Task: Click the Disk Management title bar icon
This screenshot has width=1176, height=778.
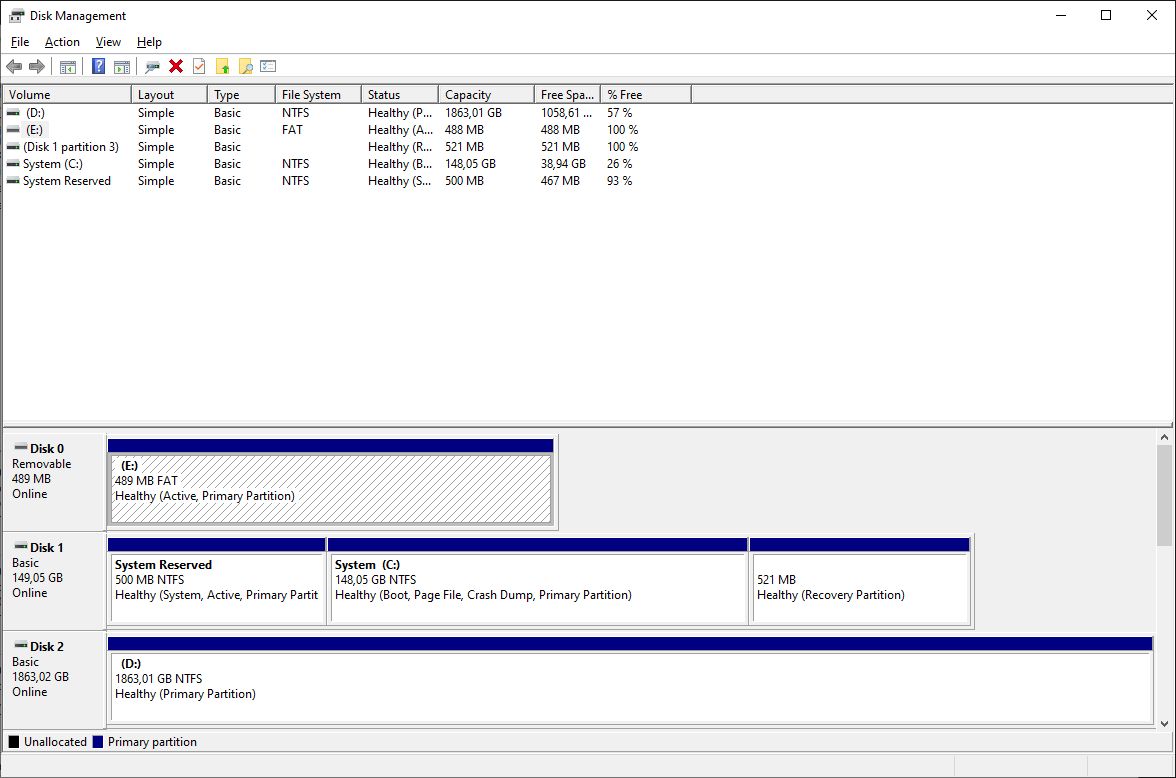Action: click(x=16, y=15)
